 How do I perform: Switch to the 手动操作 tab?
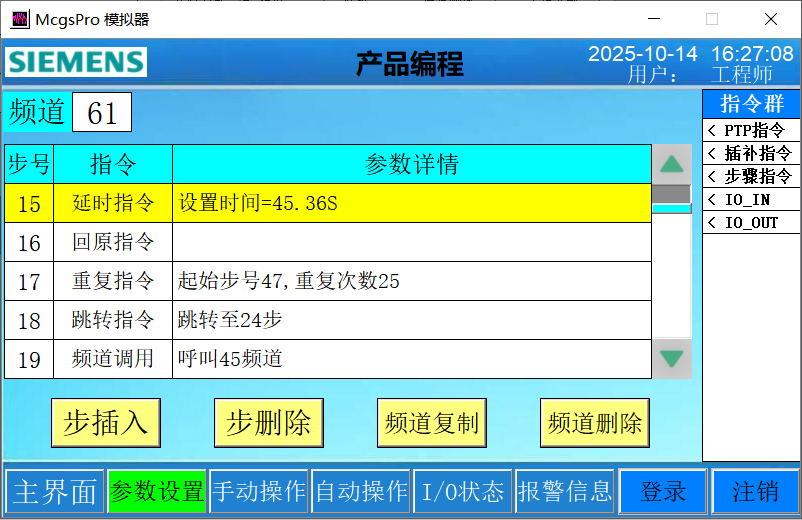[260, 492]
